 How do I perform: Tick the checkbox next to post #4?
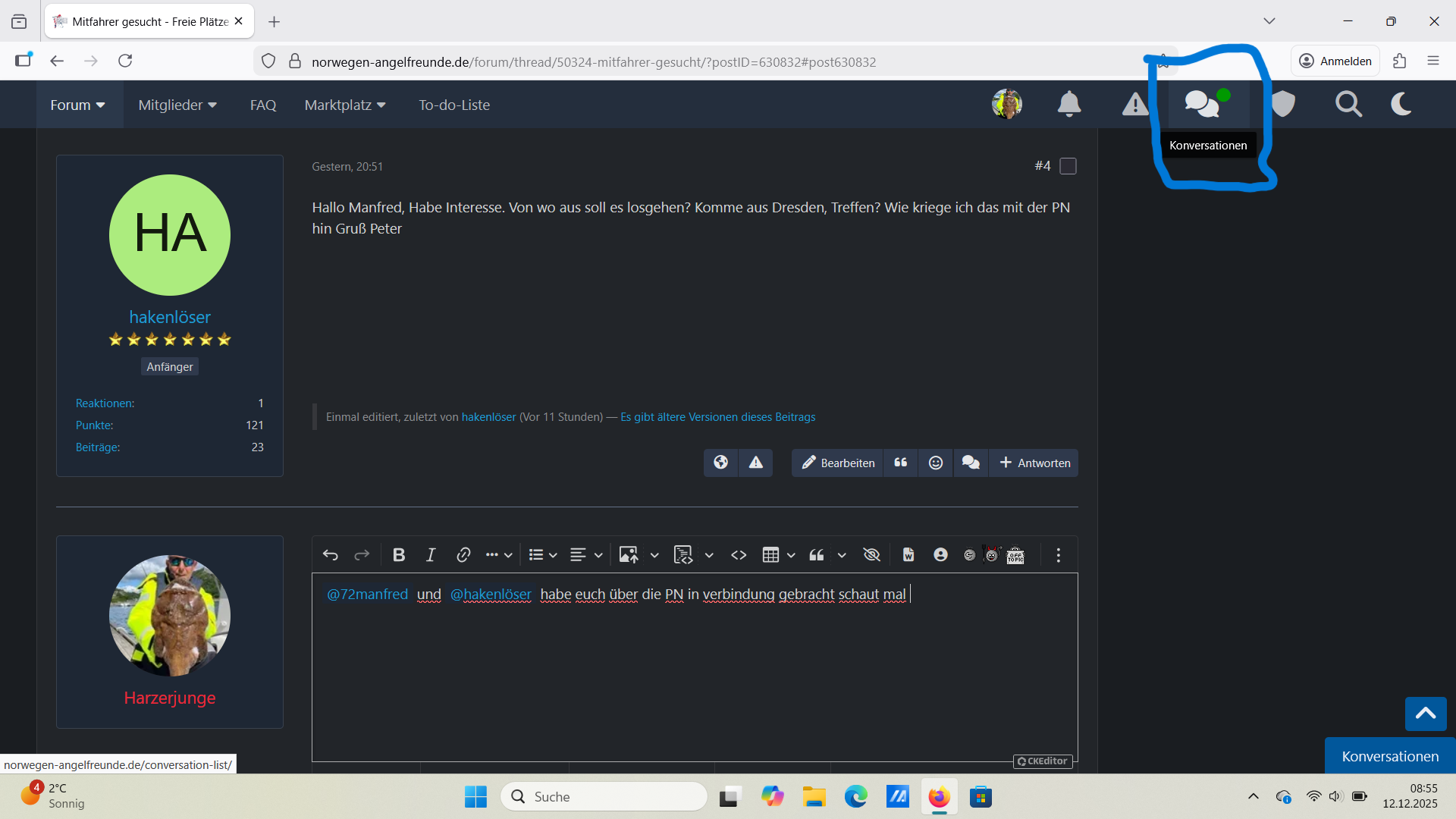pyautogui.click(x=1068, y=166)
